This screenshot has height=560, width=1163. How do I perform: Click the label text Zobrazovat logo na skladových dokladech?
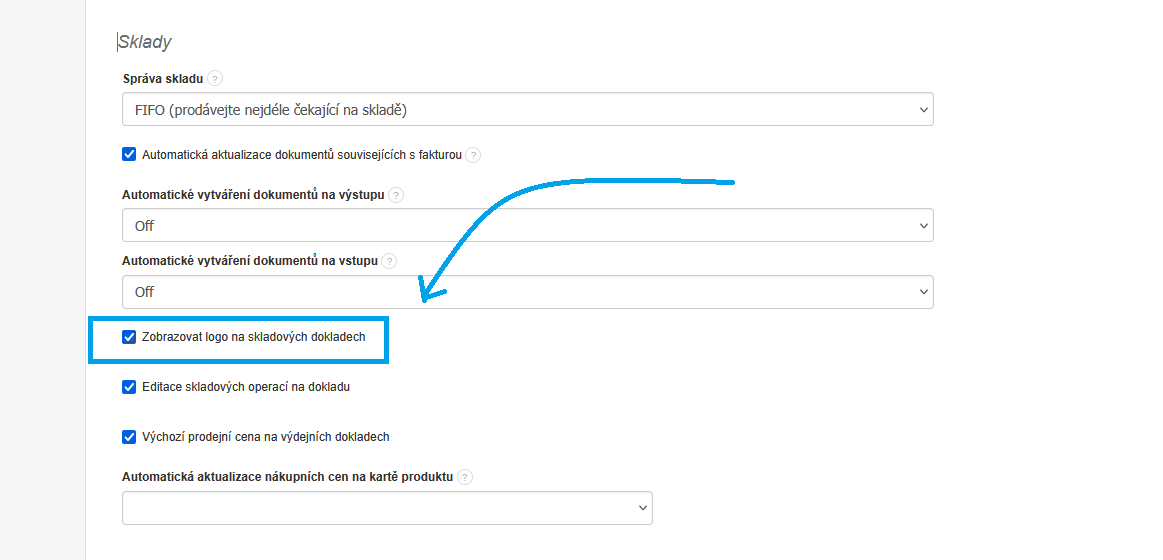coord(254,337)
